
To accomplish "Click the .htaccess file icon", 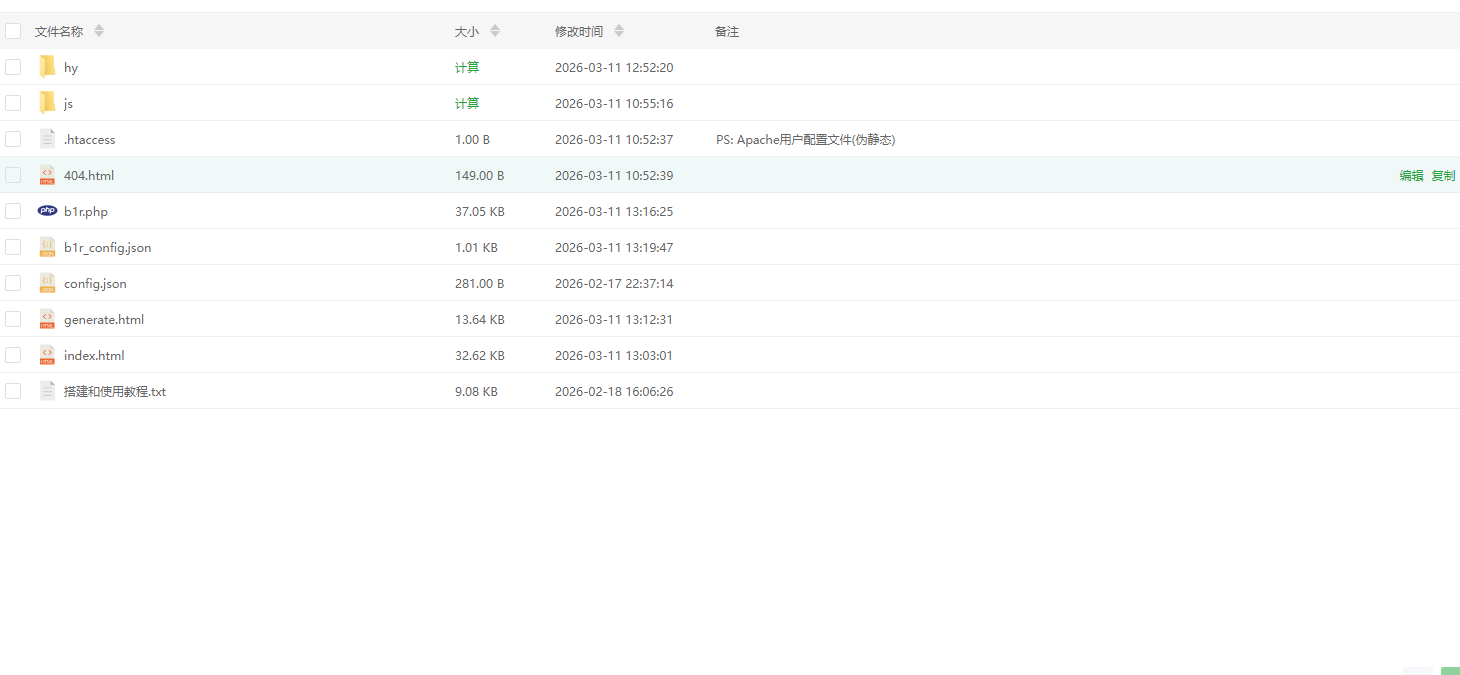I will pos(47,139).
